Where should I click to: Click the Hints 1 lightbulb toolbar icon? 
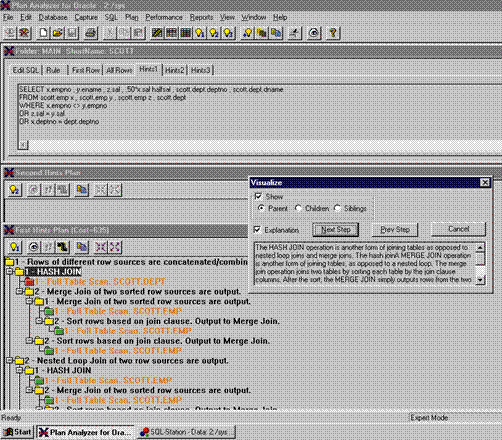200,33
